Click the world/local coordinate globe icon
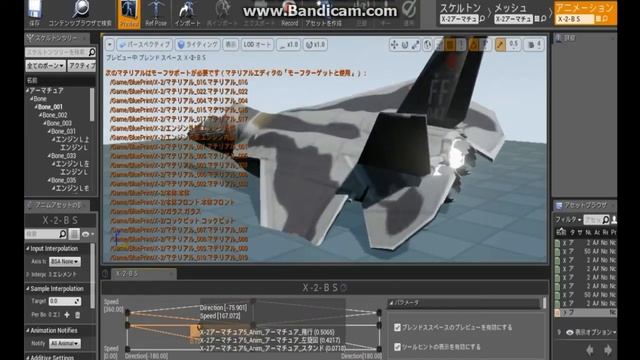The image size is (640, 360). 427,45
